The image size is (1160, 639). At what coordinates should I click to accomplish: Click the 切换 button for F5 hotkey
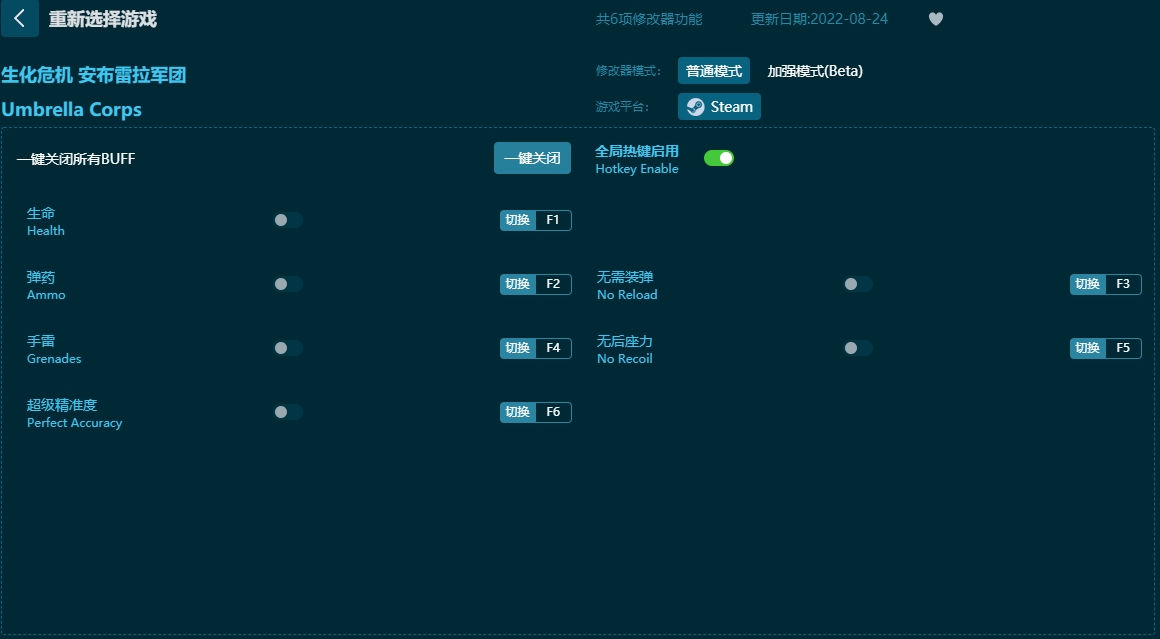pyautogui.click(x=1088, y=348)
